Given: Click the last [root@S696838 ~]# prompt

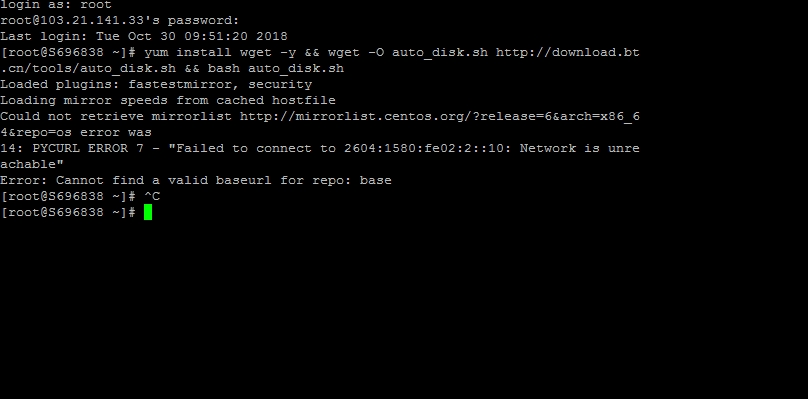Looking at the screenshot, I should point(68,212).
